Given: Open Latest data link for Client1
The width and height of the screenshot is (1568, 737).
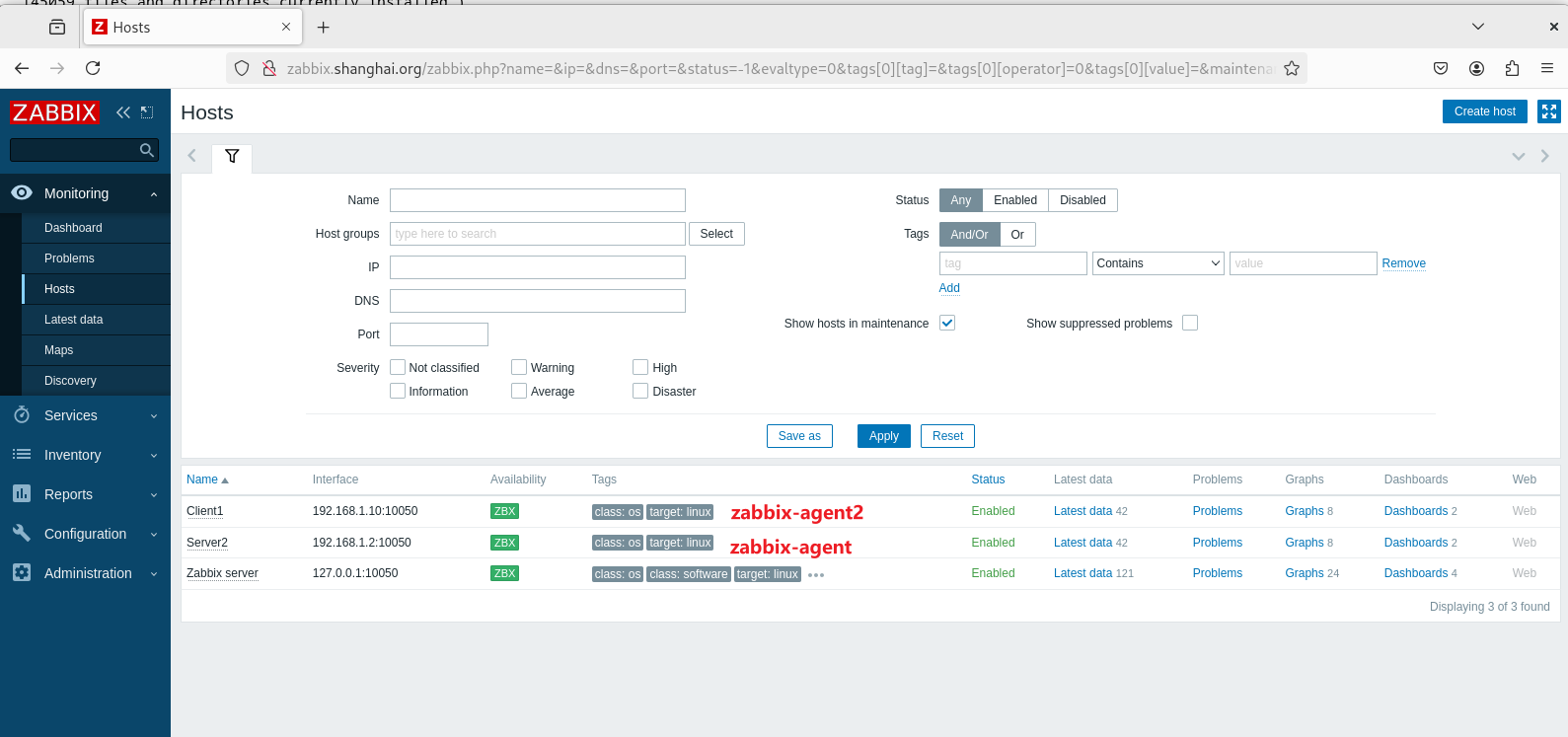Looking at the screenshot, I should tap(1083, 511).
